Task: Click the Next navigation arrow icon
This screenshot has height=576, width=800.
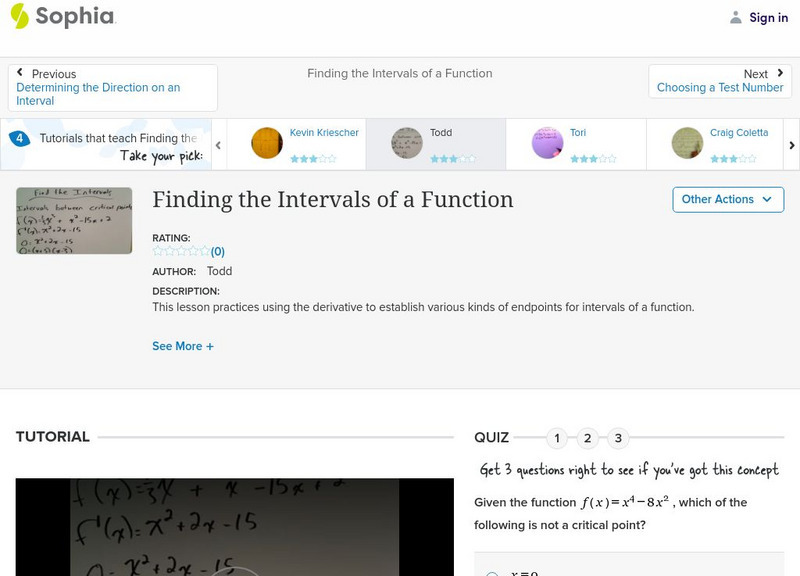Action: pos(779,72)
